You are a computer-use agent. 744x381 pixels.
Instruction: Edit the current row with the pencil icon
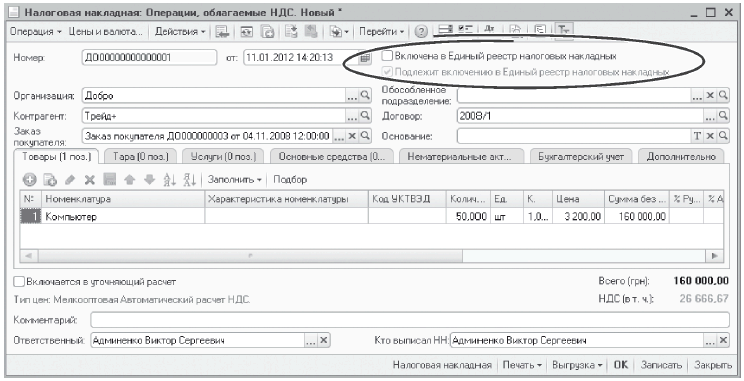coord(70,180)
